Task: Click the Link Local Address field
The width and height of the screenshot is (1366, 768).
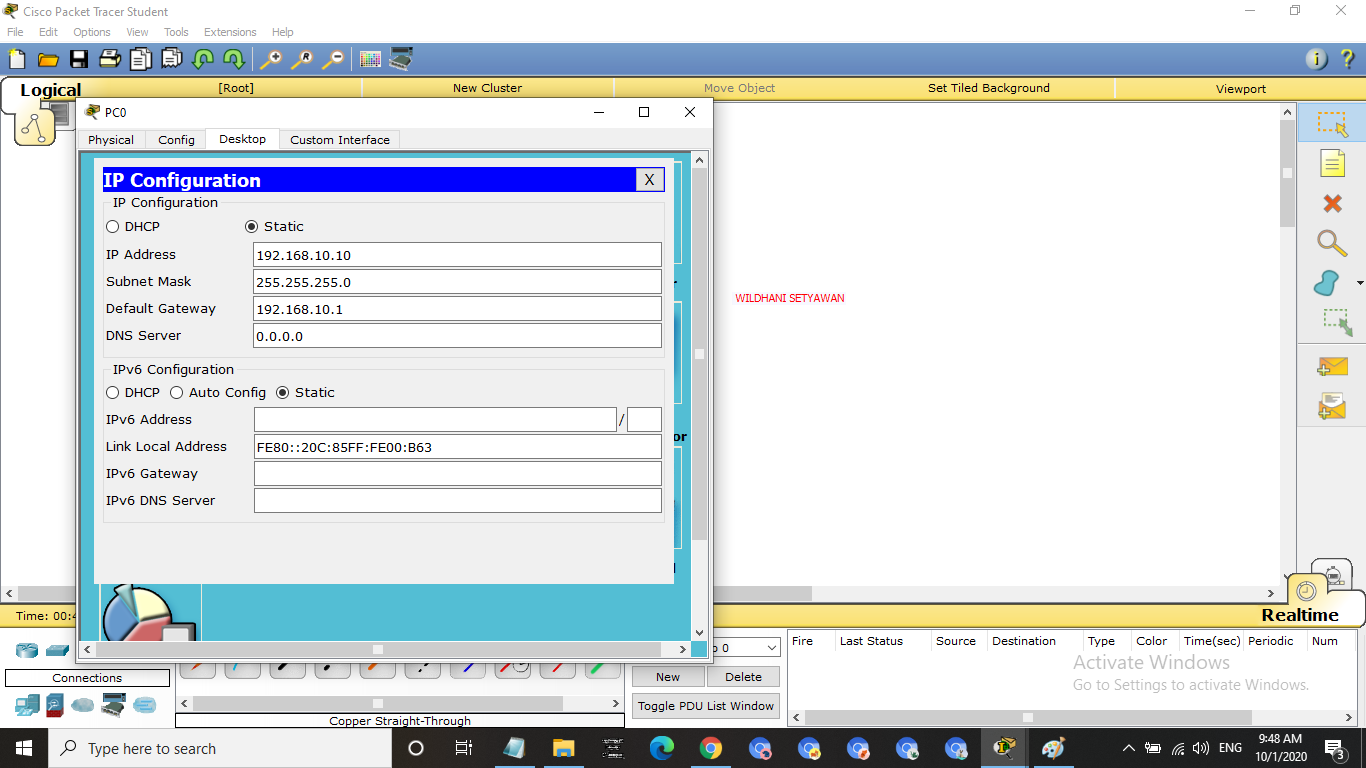Action: pos(457,447)
